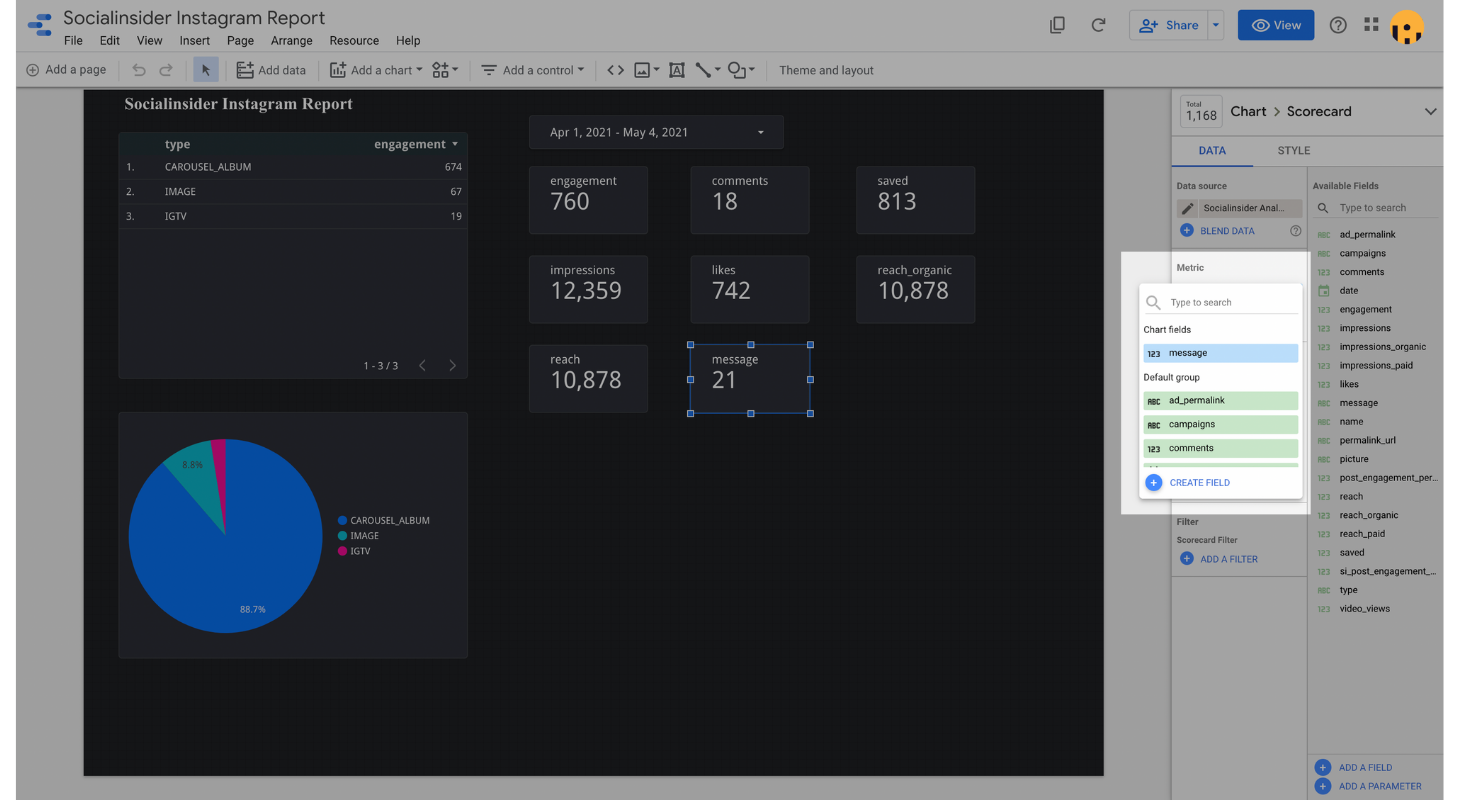Screen dimensions: 1460x800
Task: Click the date field in Available Fields
Action: tap(1349, 291)
